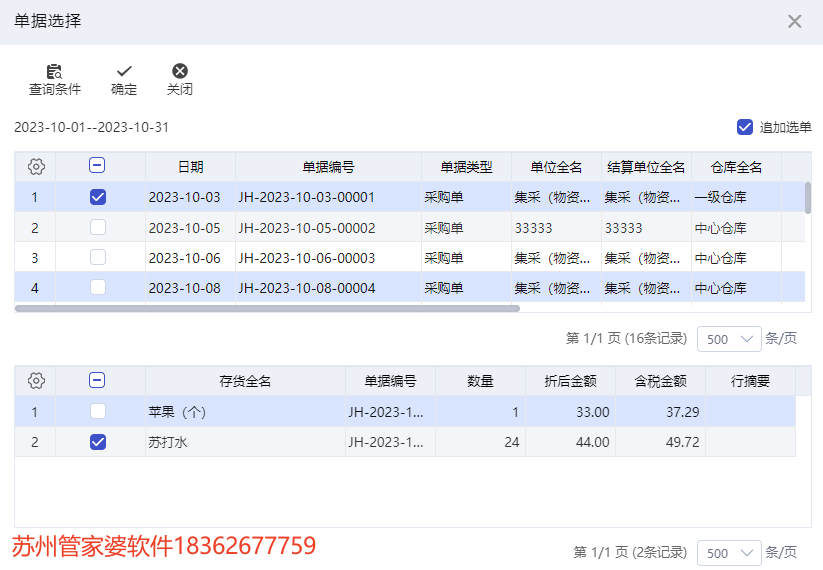Open upper table column settings gear
Viewport: 823px width, 570px height.
[36, 167]
